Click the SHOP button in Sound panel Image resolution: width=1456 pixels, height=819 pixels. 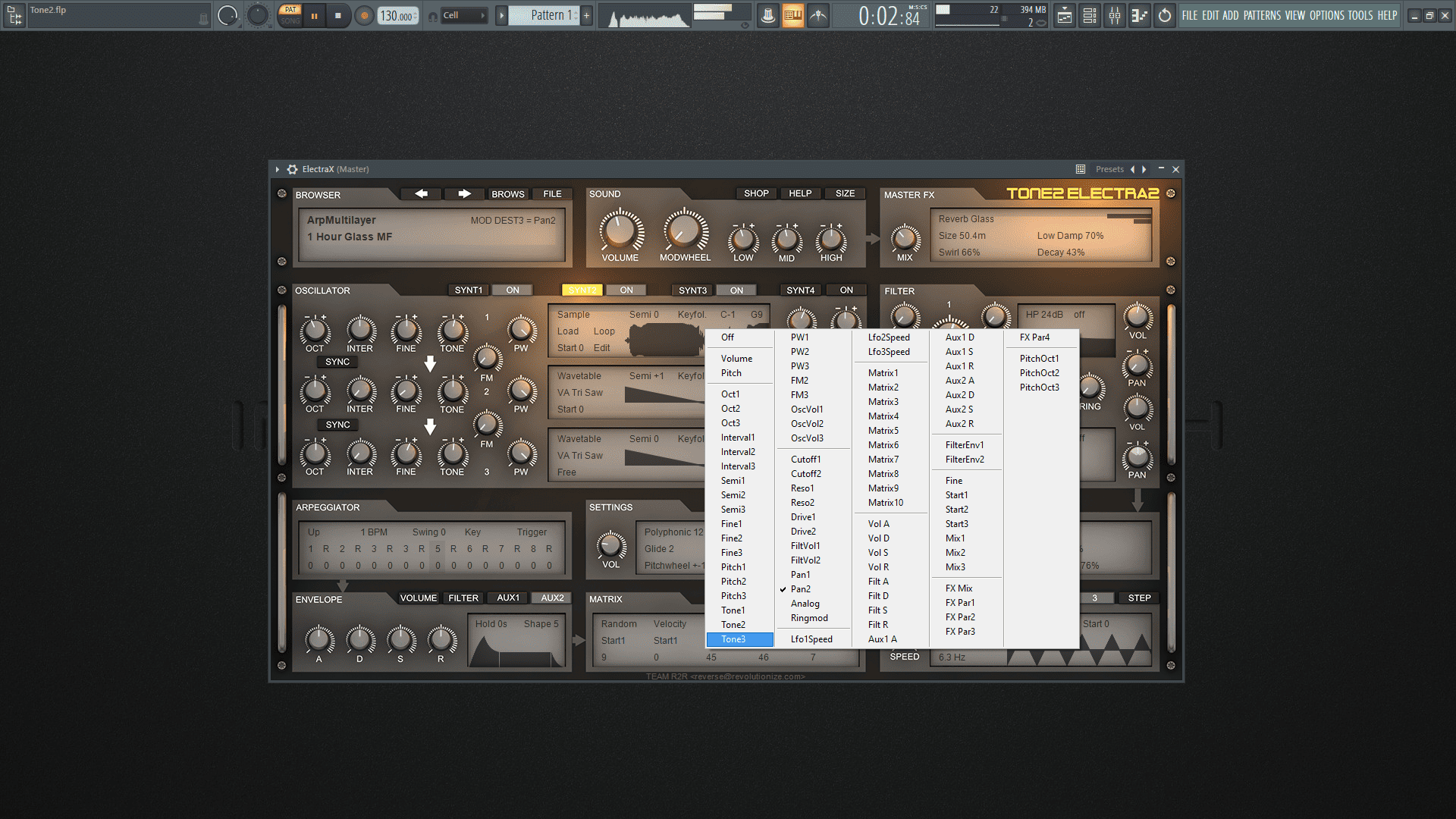(756, 193)
